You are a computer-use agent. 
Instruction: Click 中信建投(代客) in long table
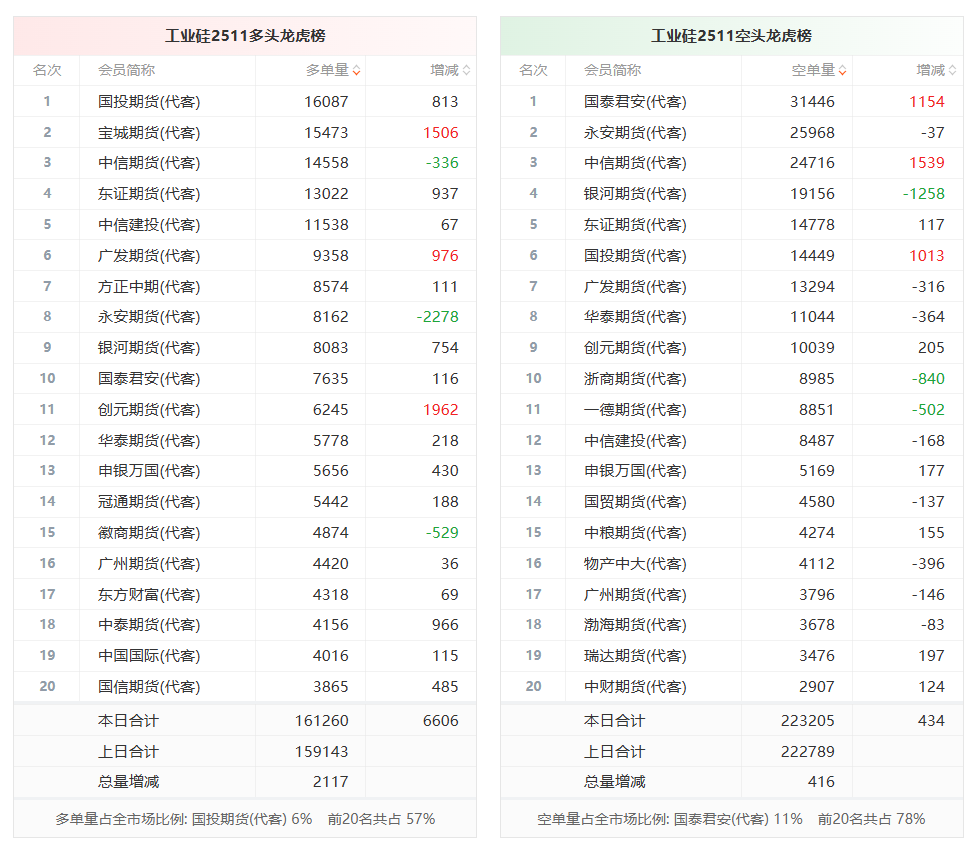149,225
